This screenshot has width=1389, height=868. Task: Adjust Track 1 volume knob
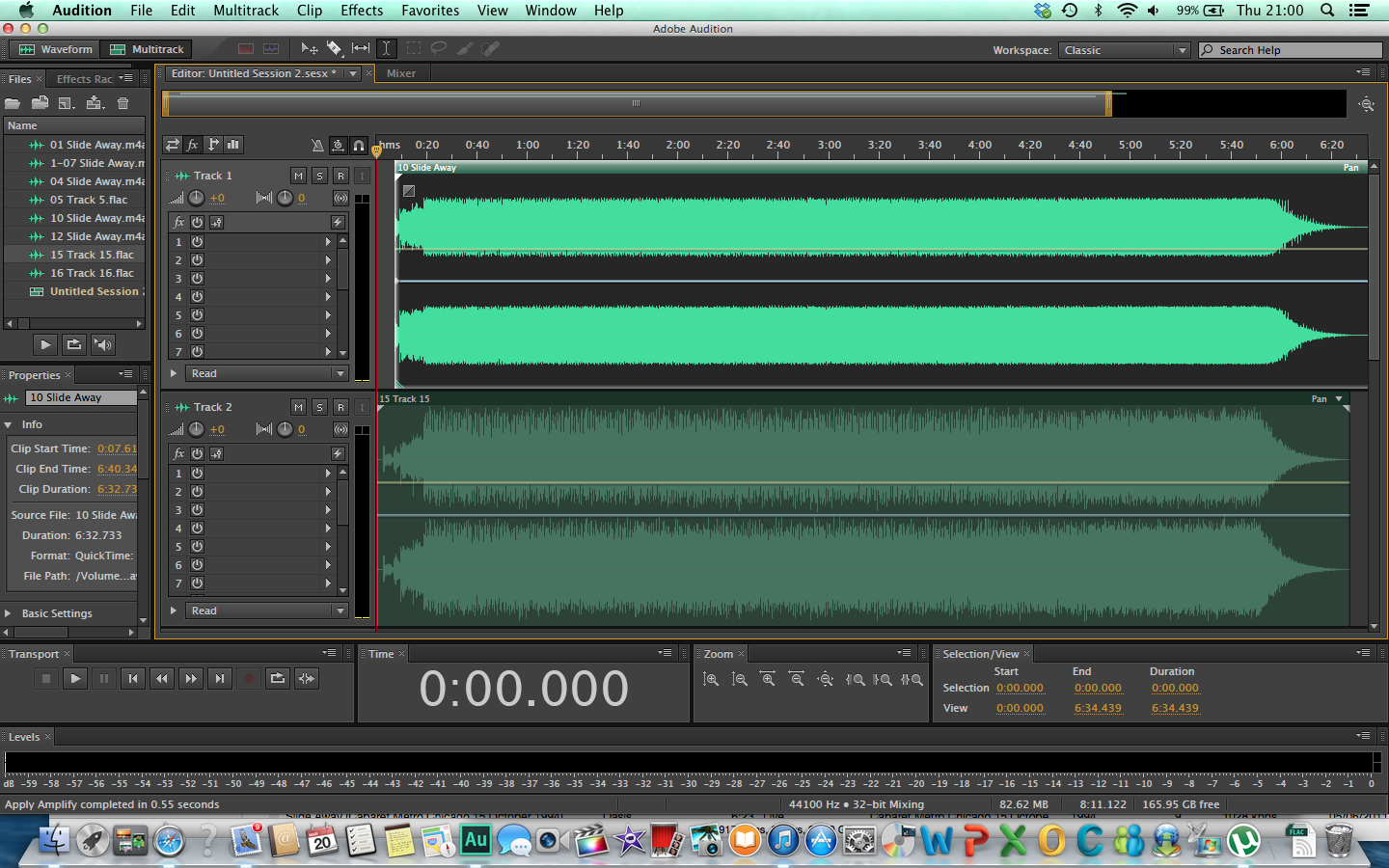tap(196, 198)
